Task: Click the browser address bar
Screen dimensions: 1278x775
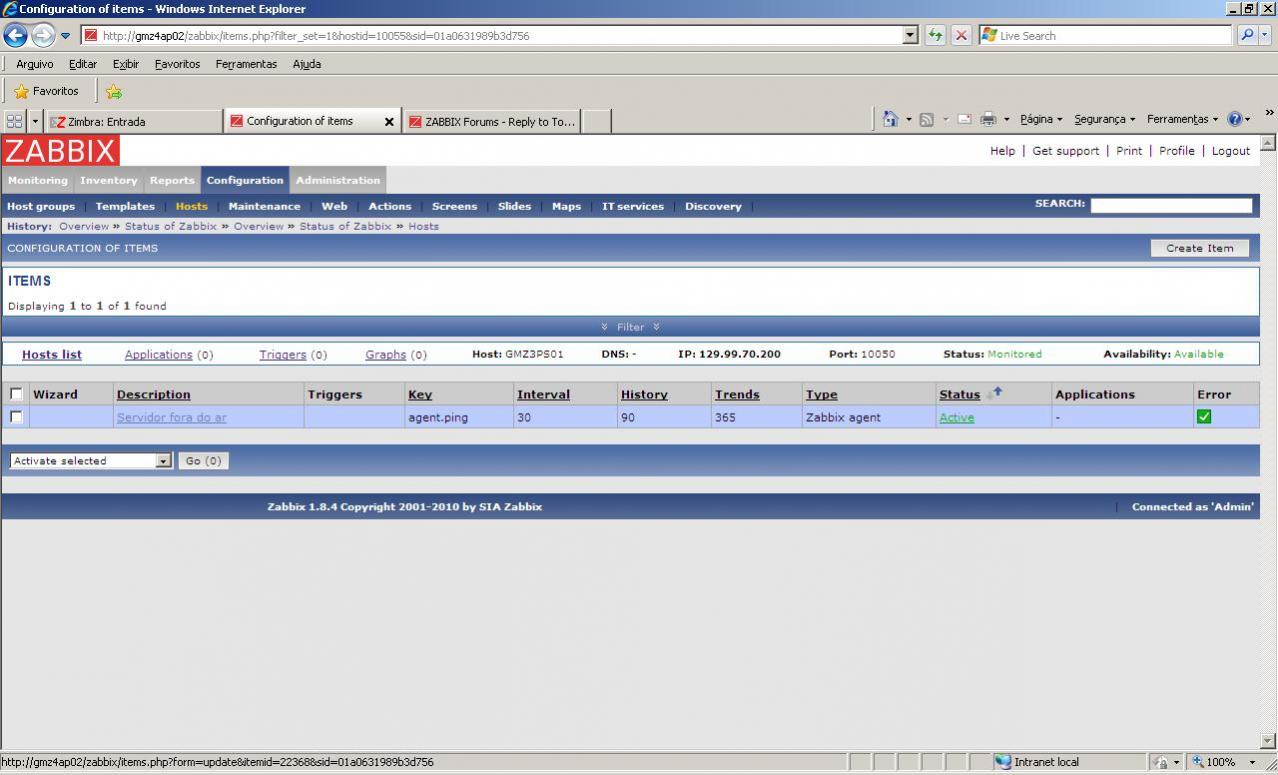Action: tap(492, 35)
